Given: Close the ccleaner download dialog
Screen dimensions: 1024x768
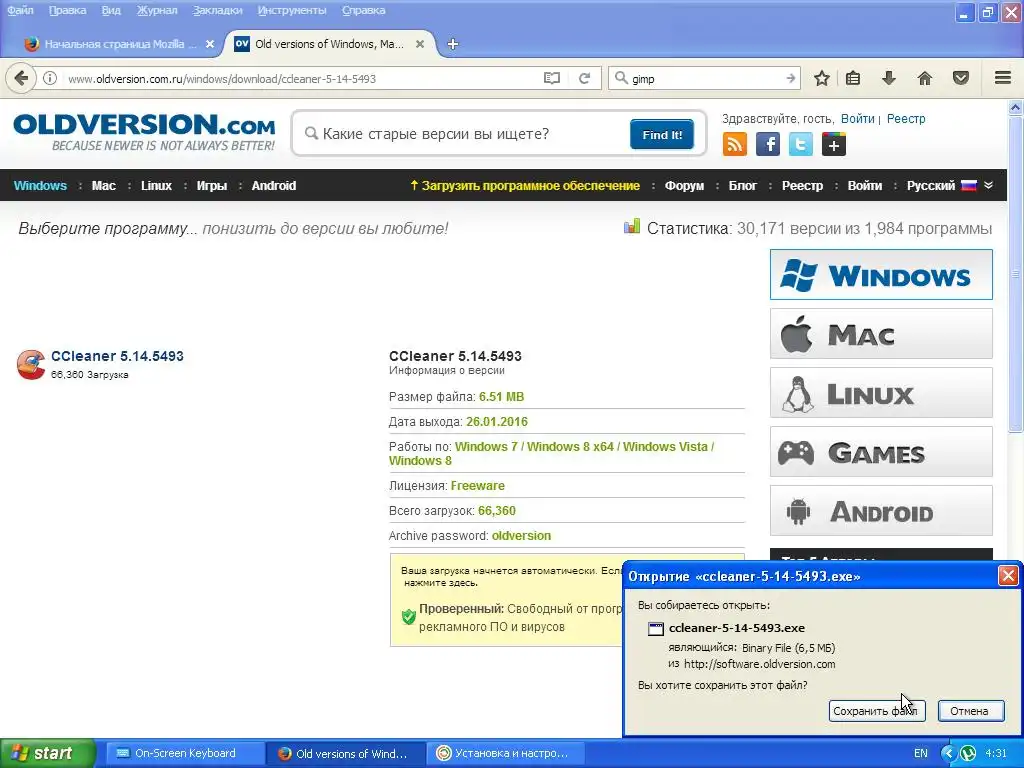Looking at the screenshot, I should click(x=1008, y=576).
